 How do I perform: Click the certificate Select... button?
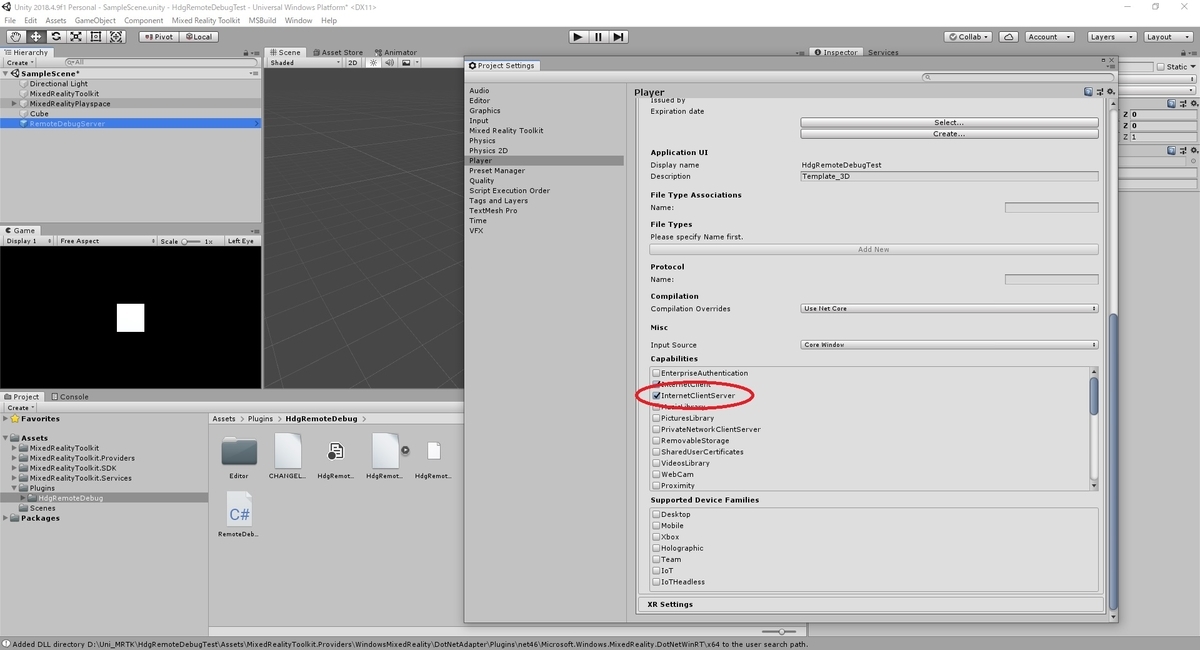click(x=949, y=122)
